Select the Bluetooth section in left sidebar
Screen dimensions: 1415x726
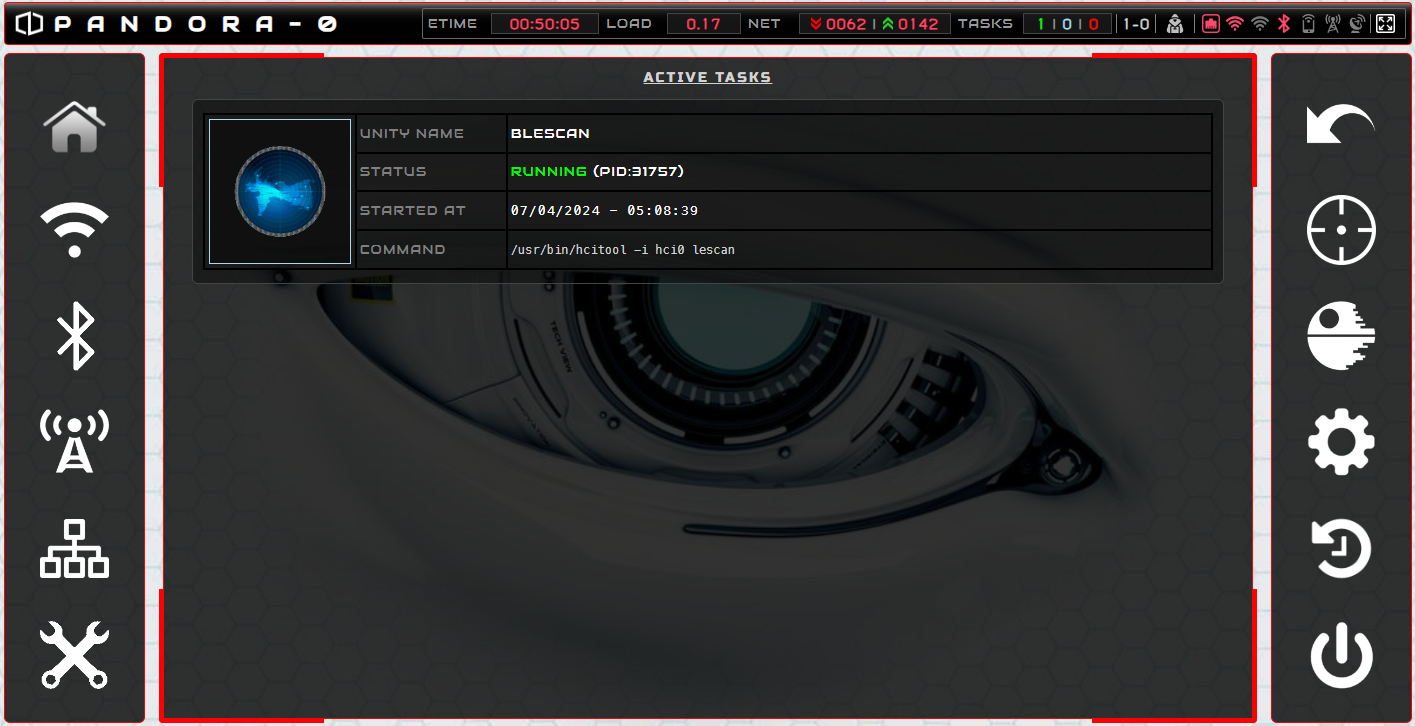pos(74,336)
